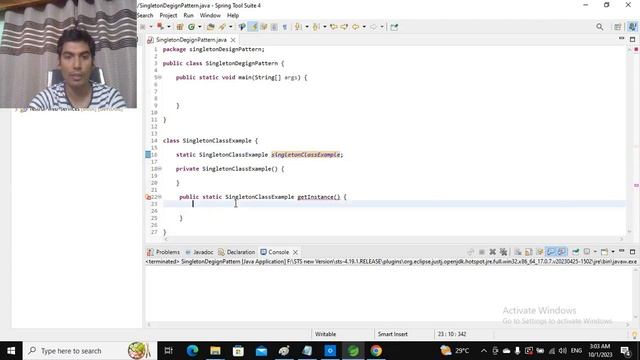Open the Project menu
640x360 pixels.
coord(168,16)
